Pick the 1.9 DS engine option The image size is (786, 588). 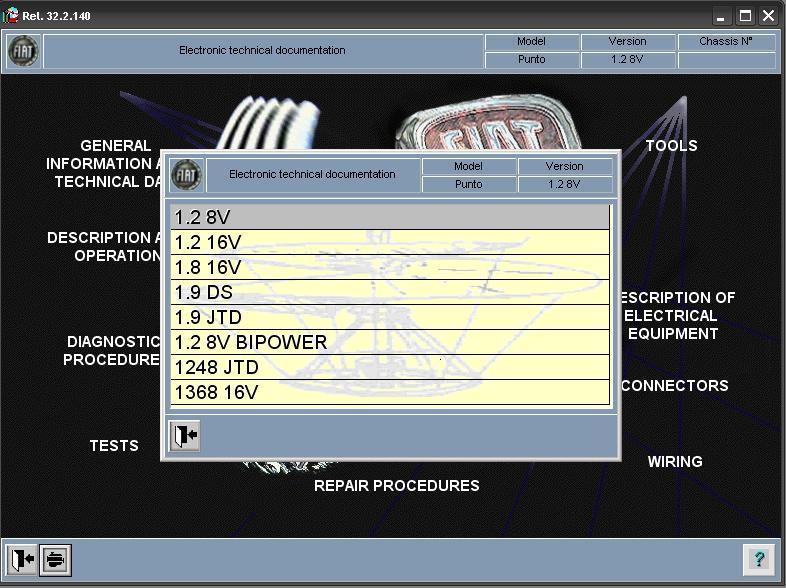(390, 292)
